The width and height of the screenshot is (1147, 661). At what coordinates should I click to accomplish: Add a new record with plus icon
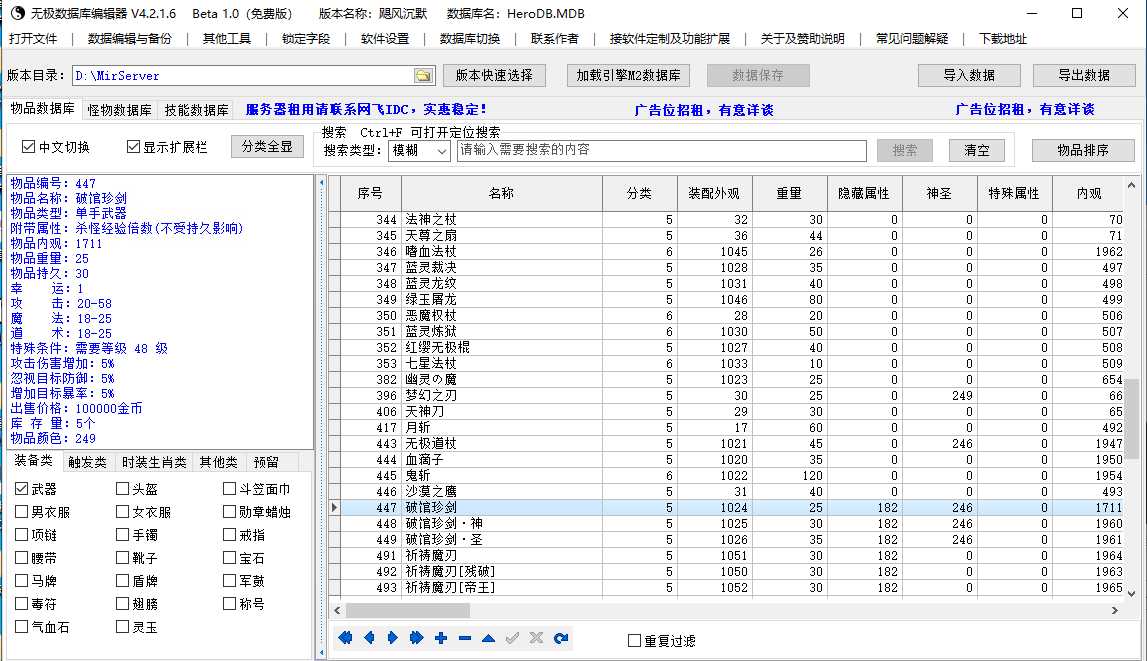tap(441, 638)
